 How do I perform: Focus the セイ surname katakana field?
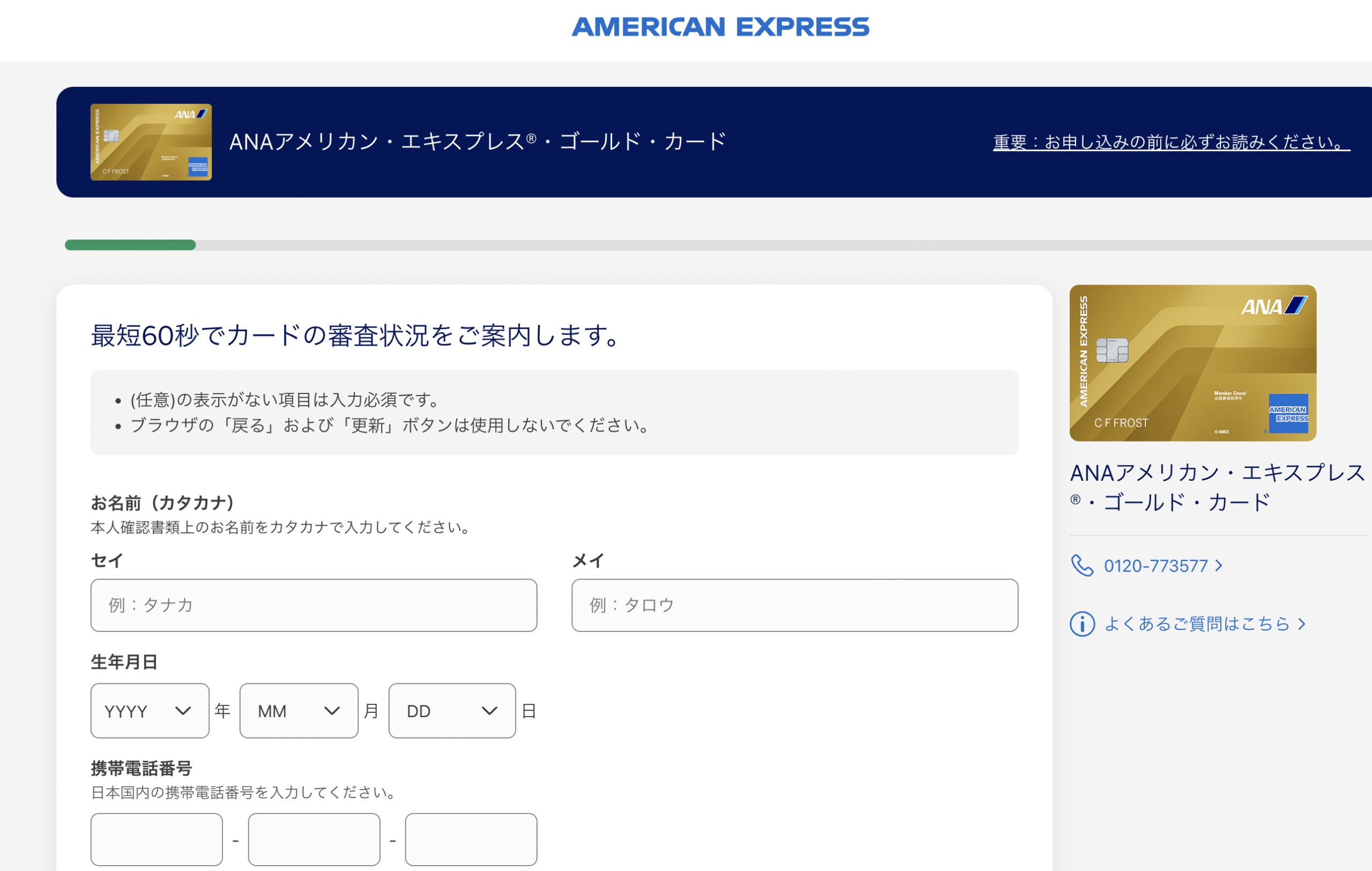click(314, 605)
